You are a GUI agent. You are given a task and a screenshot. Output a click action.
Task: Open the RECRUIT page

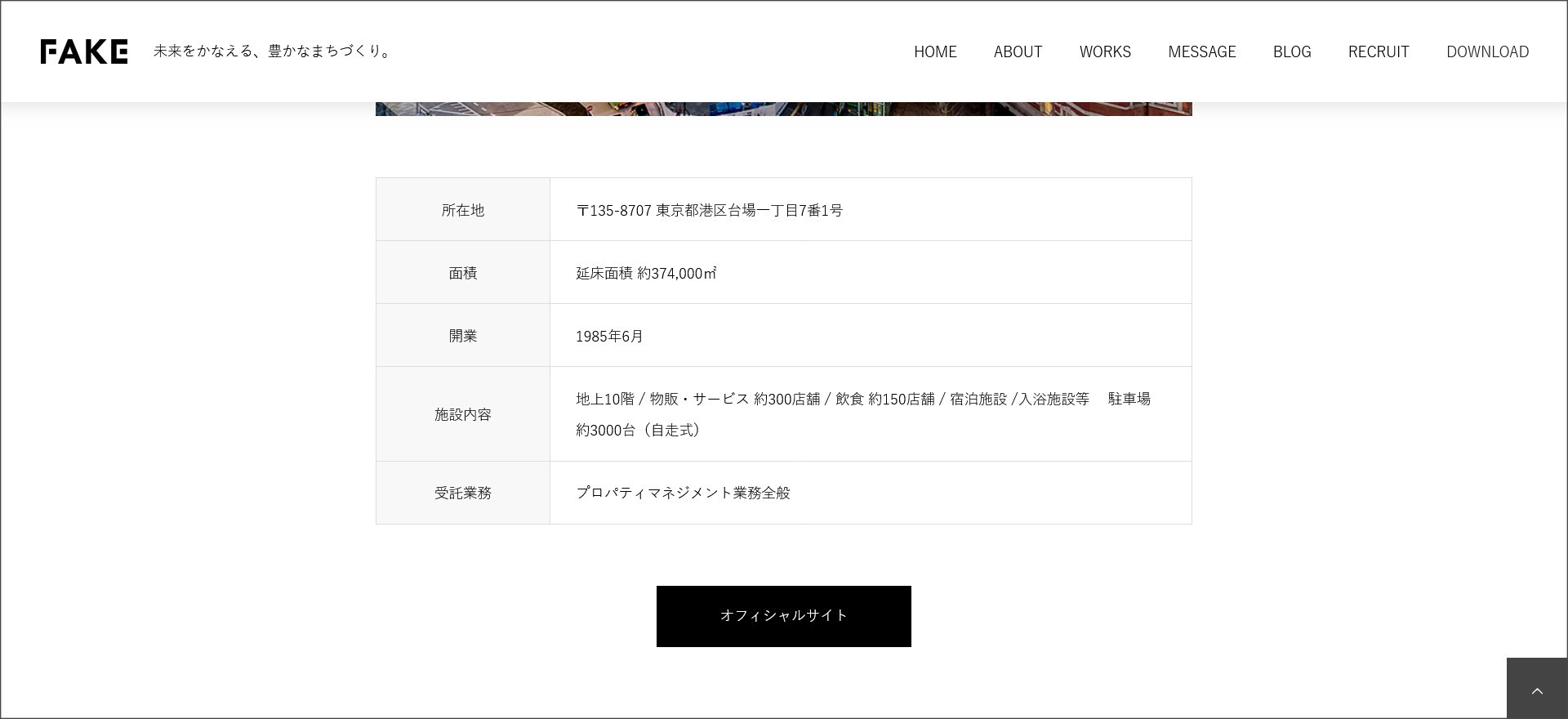coord(1378,51)
